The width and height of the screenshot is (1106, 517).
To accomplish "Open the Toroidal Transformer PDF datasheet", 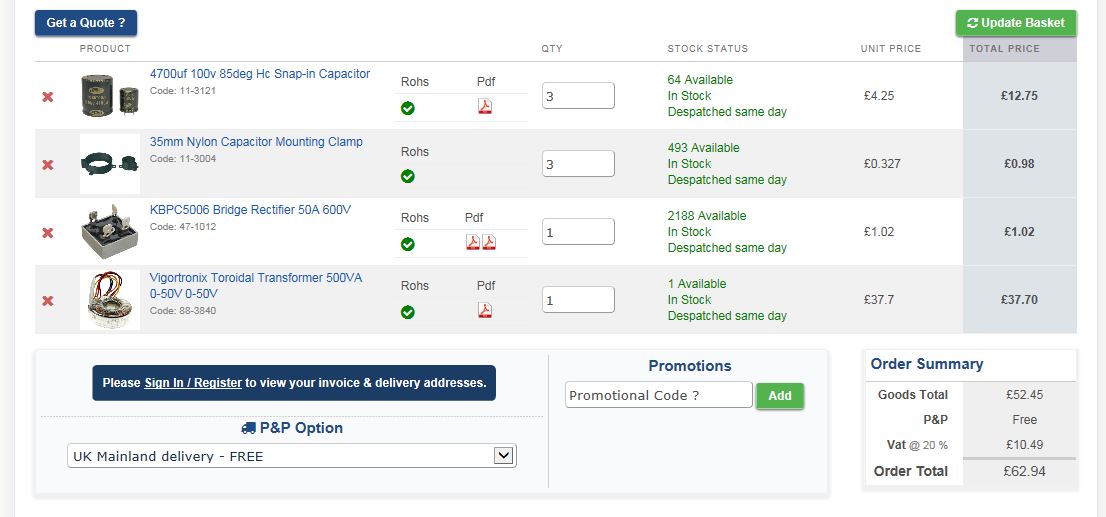I will [485, 310].
